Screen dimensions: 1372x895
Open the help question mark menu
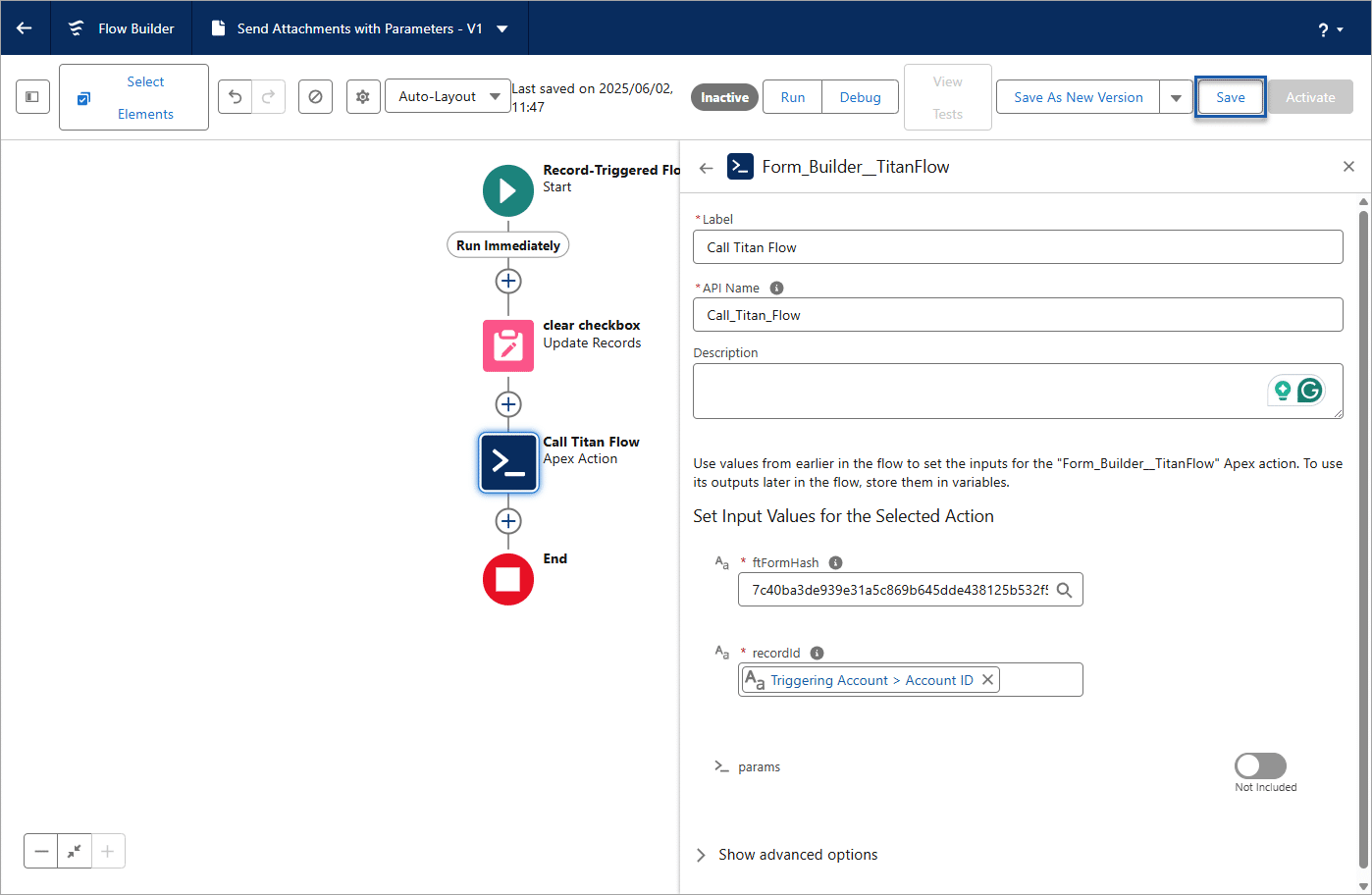coord(1331,29)
